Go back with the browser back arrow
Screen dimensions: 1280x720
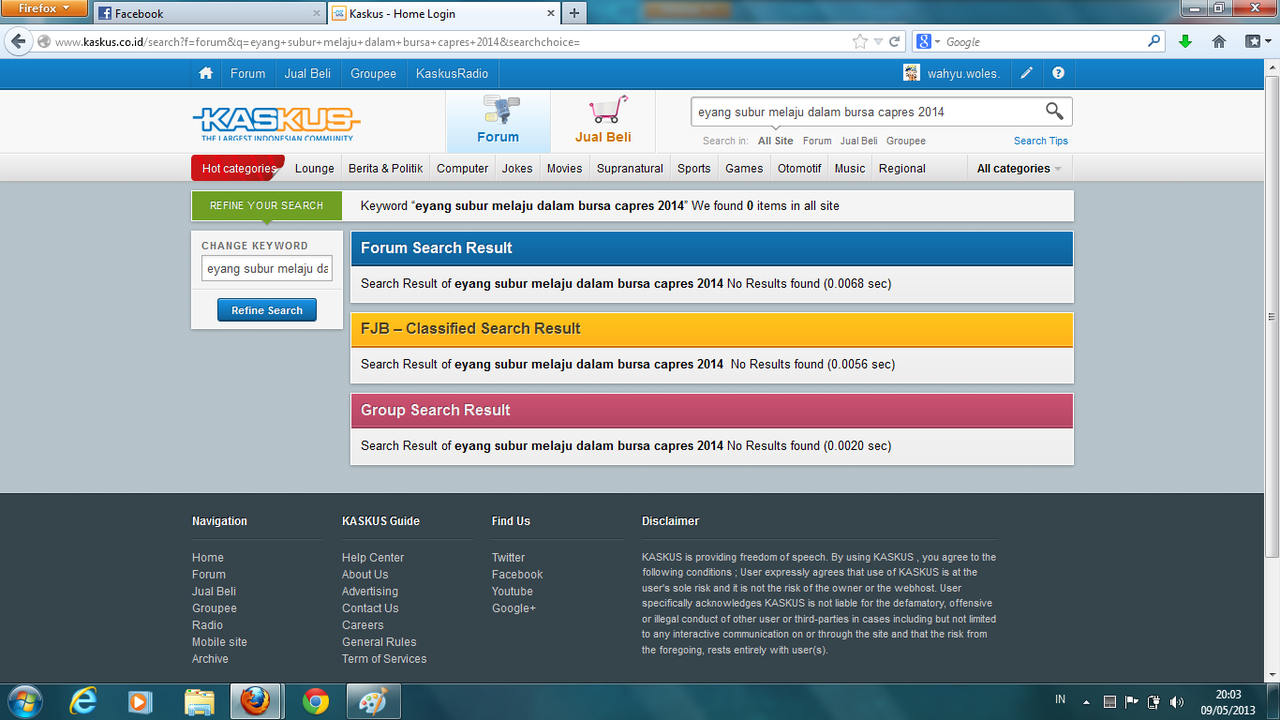coord(18,42)
